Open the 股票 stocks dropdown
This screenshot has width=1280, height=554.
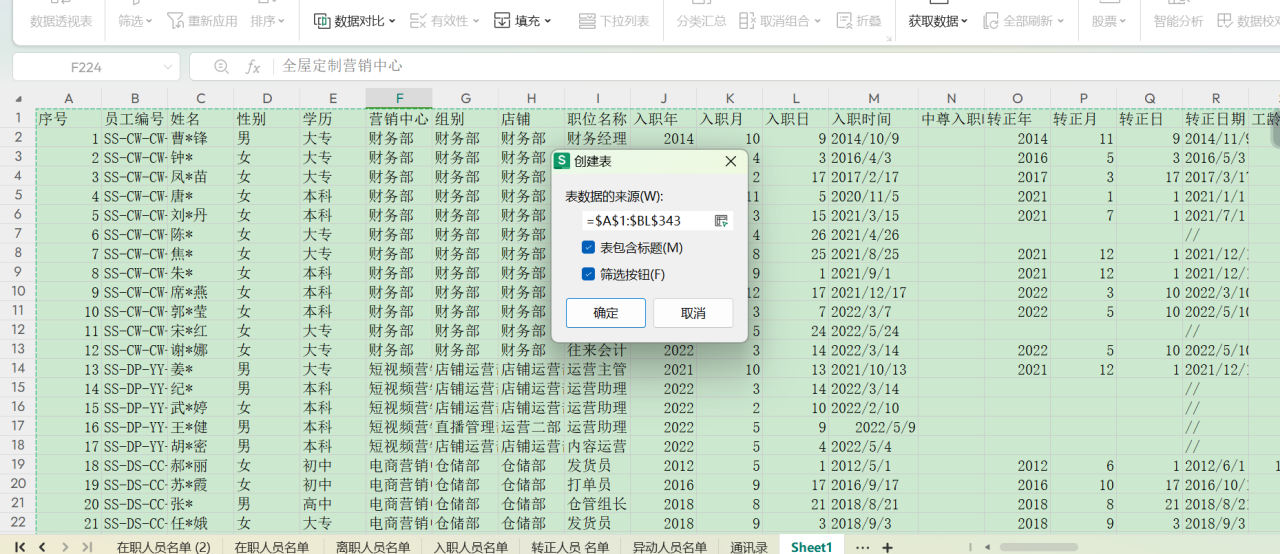click(x=1109, y=20)
